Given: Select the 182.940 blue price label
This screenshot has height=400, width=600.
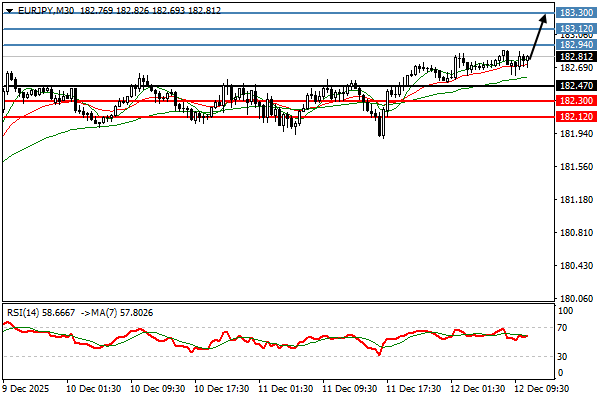Looking at the screenshot, I should 575,44.
